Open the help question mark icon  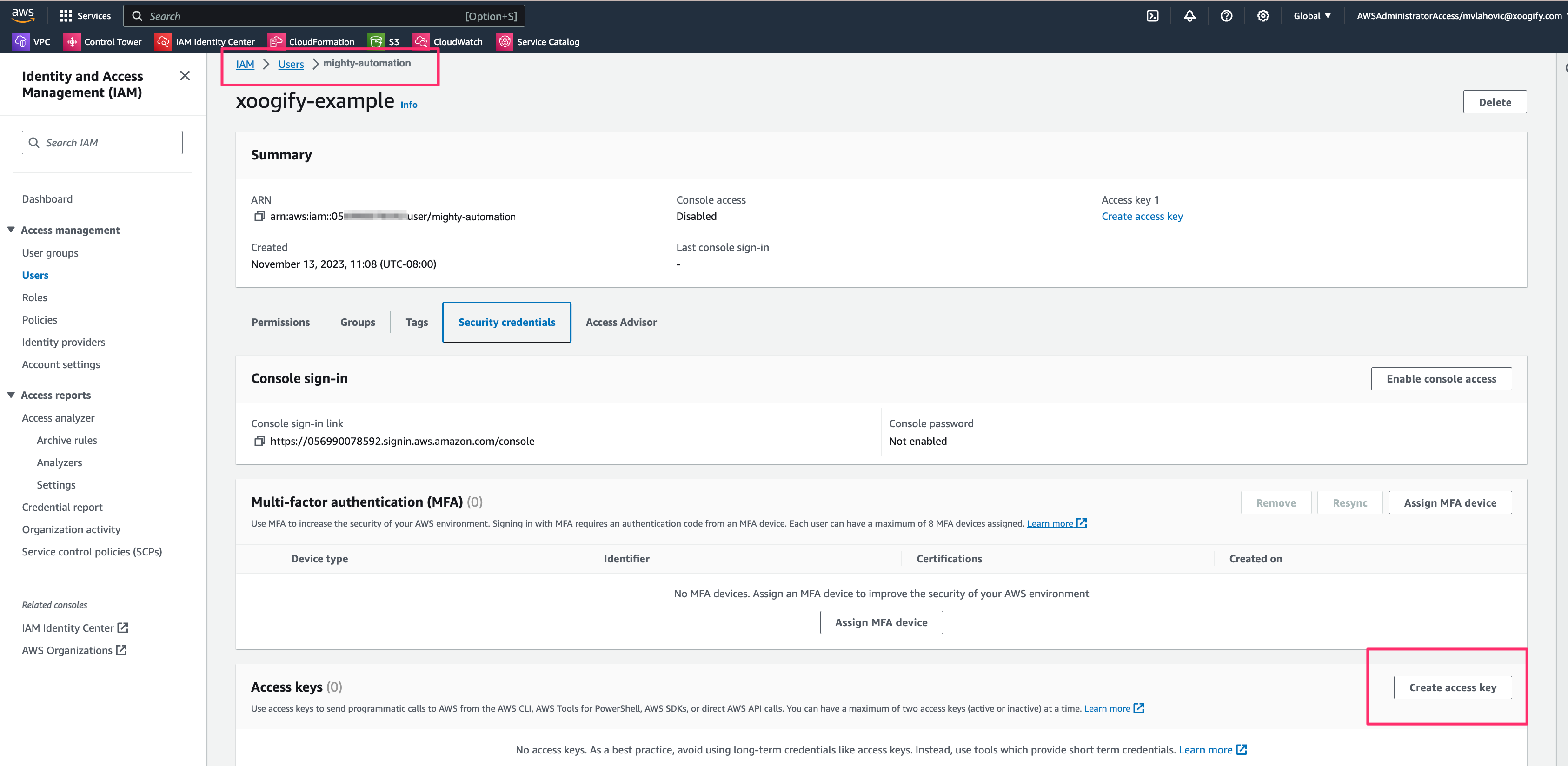(1227, 15)
